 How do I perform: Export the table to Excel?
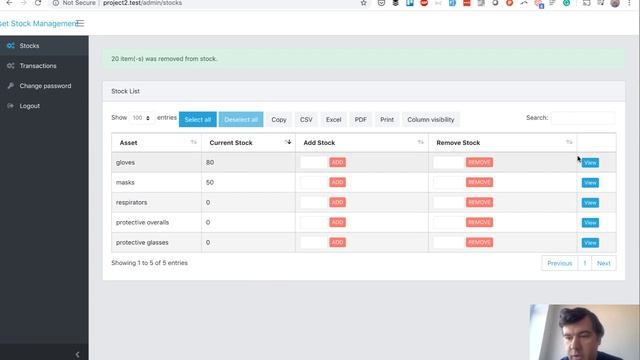point(333,120)
